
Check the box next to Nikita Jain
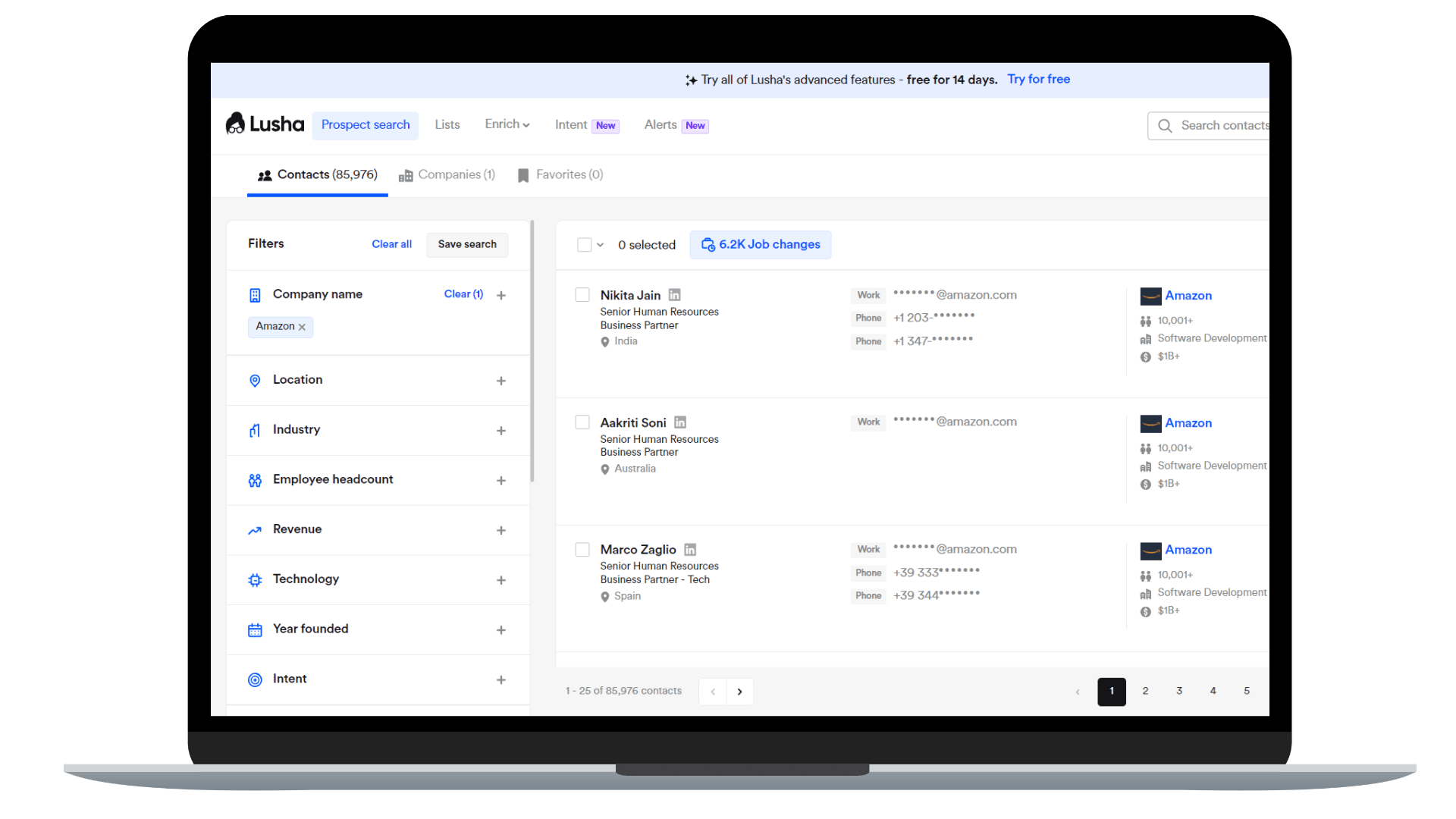pos(582,295)
